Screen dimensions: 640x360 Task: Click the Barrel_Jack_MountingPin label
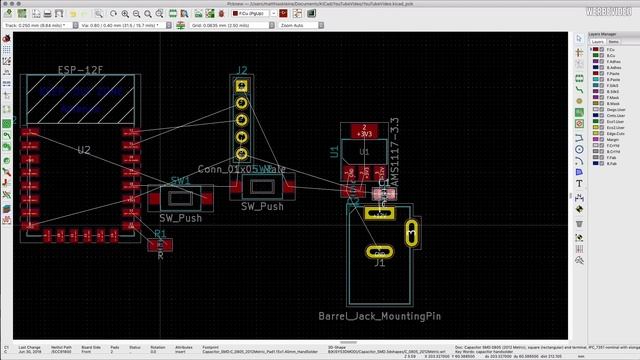point(380,316)
